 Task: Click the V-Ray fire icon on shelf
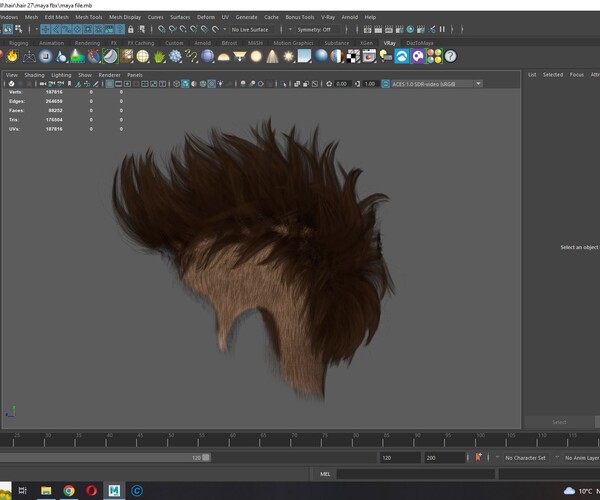click(x=12, y=56)
